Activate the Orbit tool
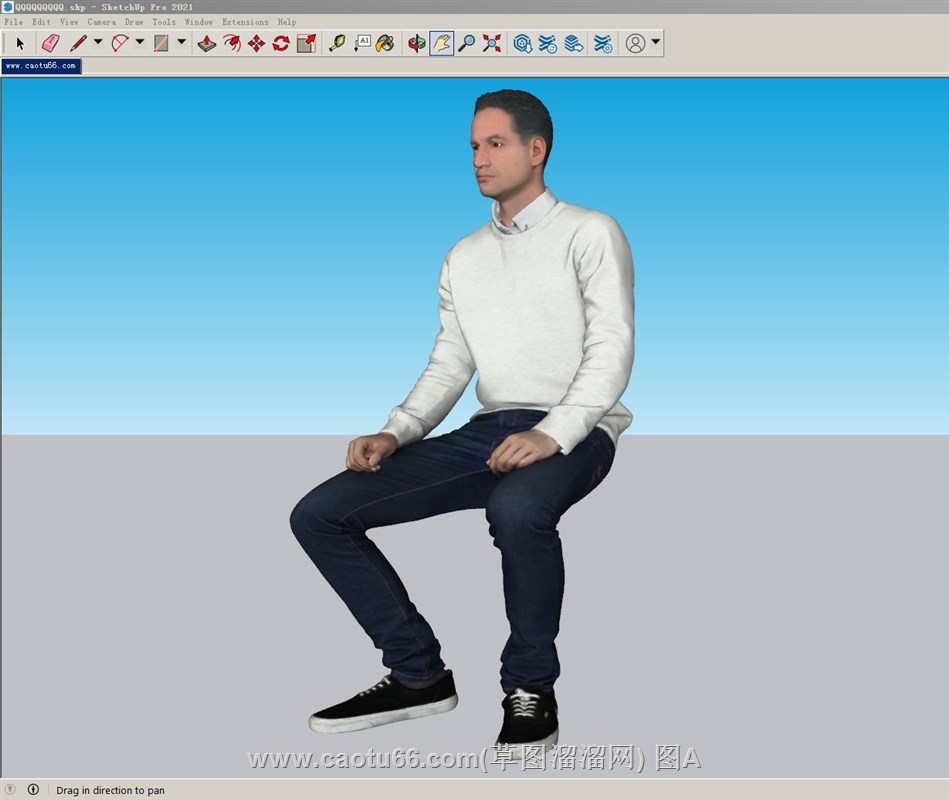Image resolution: width=949 pixels, height=800 pixels. point(416,43)
